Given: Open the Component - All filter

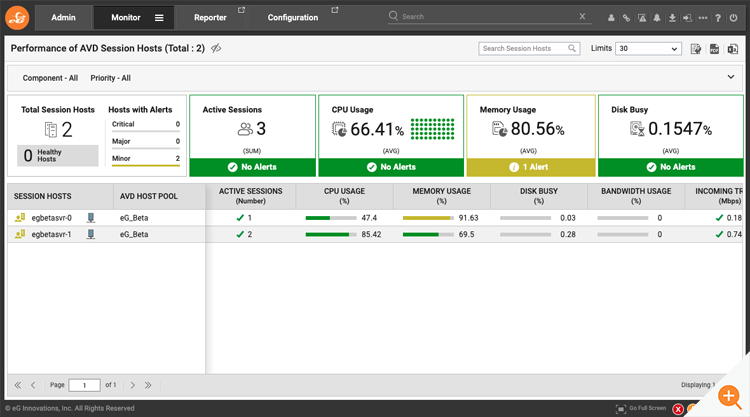Looking at the screenshot, I should coord(50,78).
